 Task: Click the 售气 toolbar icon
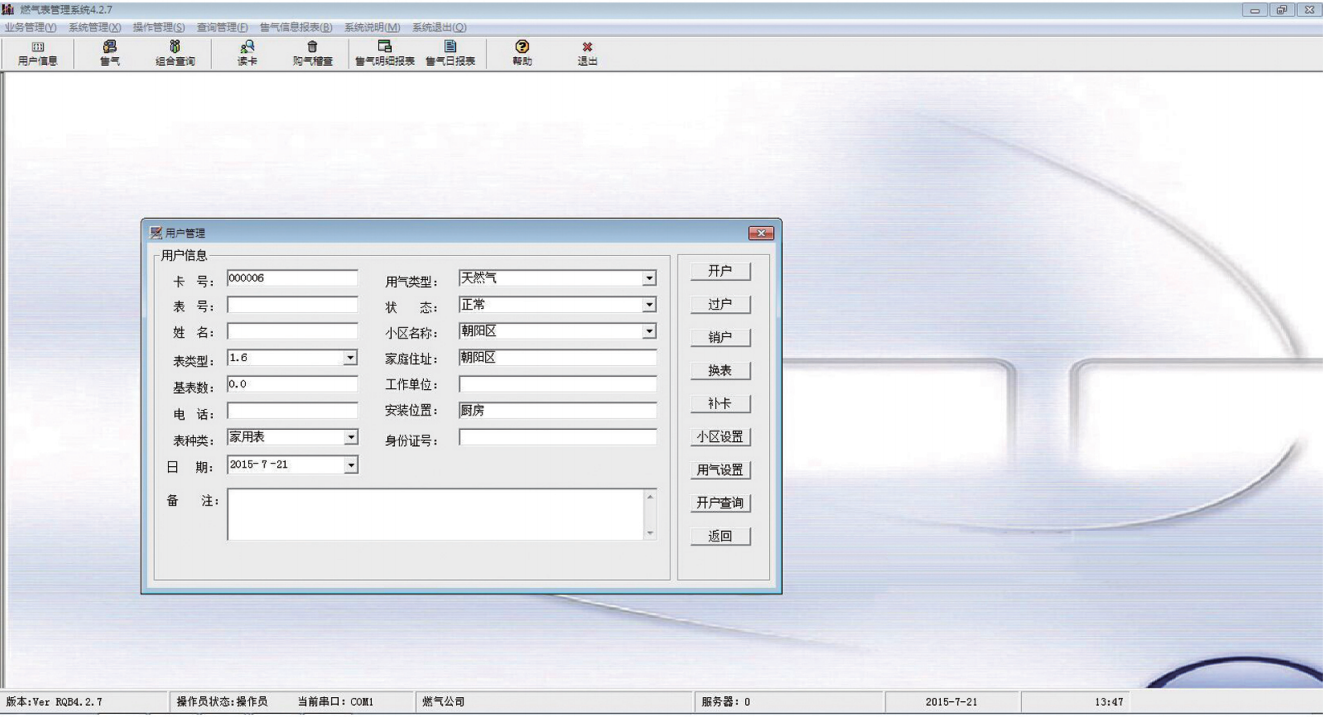(108, 52)
